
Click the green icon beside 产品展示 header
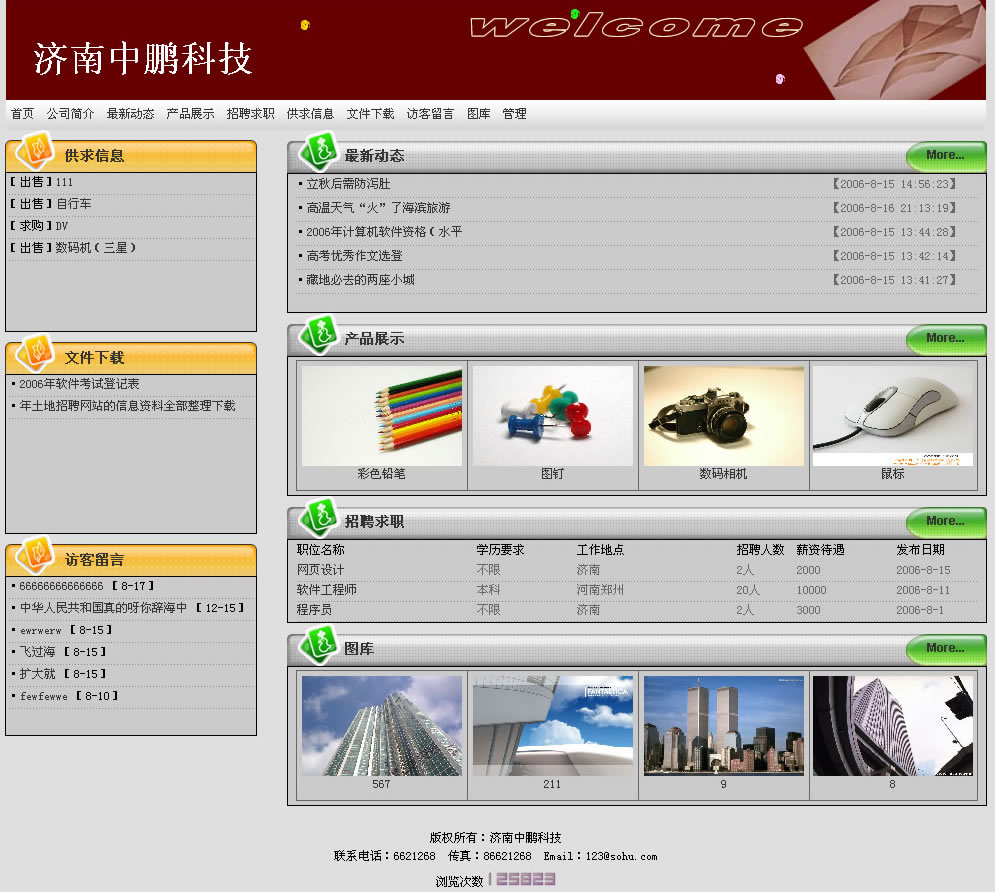[320, 334]
